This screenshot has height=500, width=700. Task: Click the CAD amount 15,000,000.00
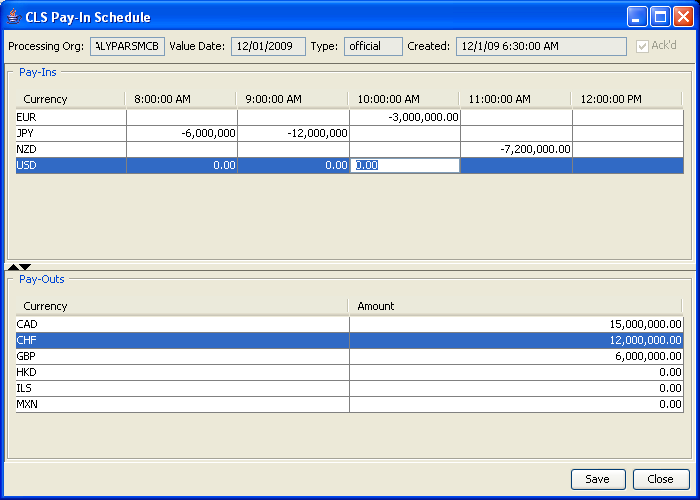[517, 325]
